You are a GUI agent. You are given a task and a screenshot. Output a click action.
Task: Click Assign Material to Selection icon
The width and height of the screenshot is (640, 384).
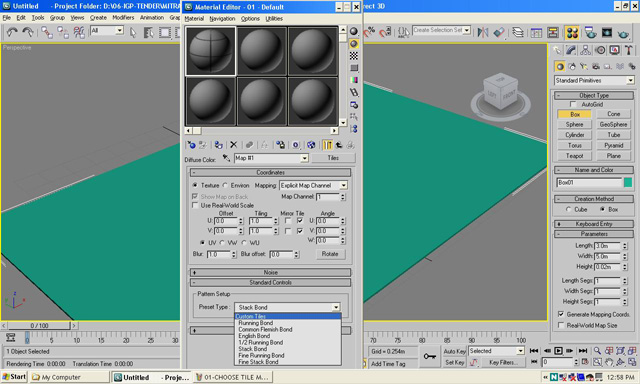click(218, 145)
